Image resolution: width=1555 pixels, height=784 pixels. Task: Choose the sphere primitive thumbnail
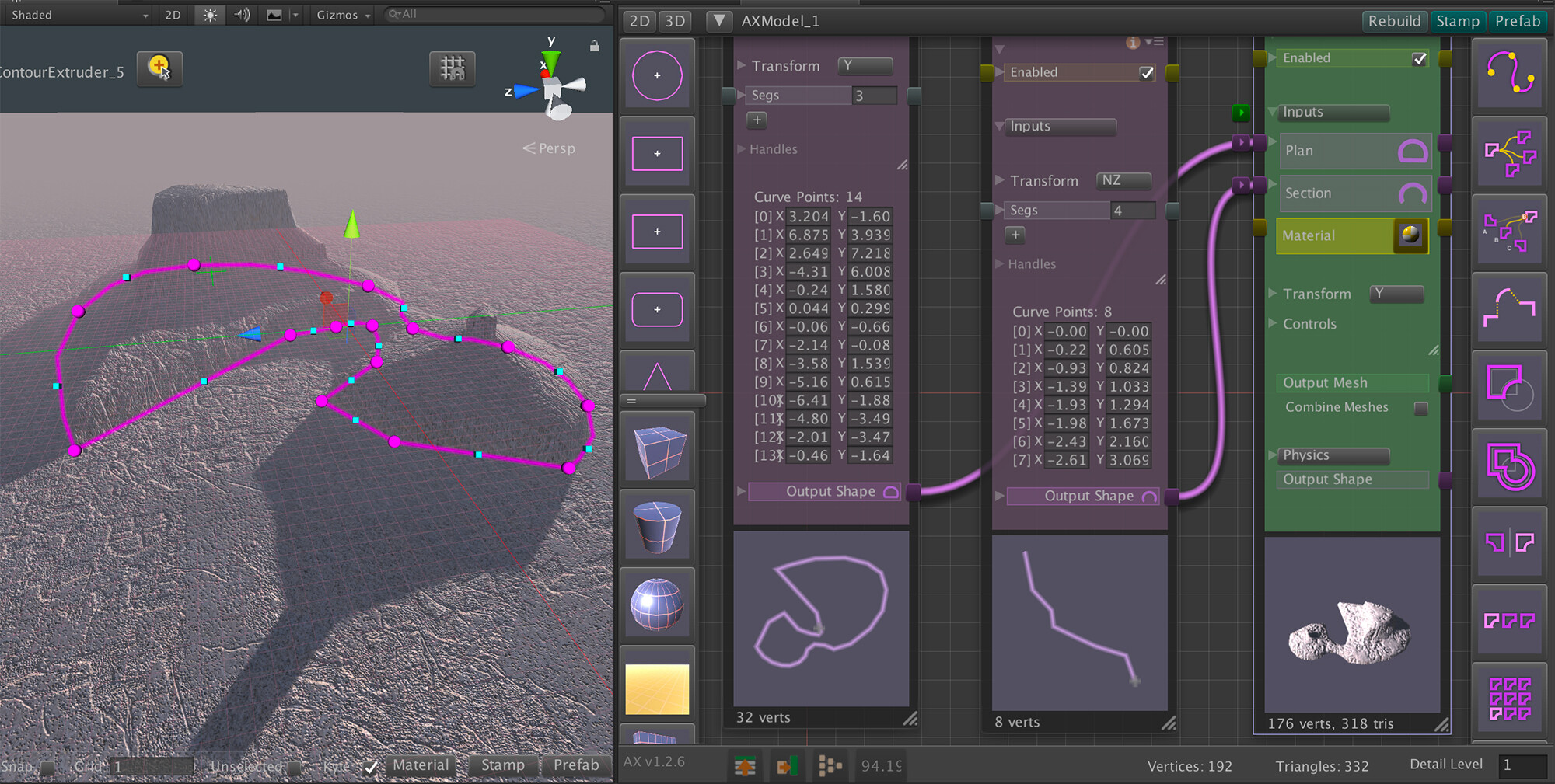click(657, 604)
